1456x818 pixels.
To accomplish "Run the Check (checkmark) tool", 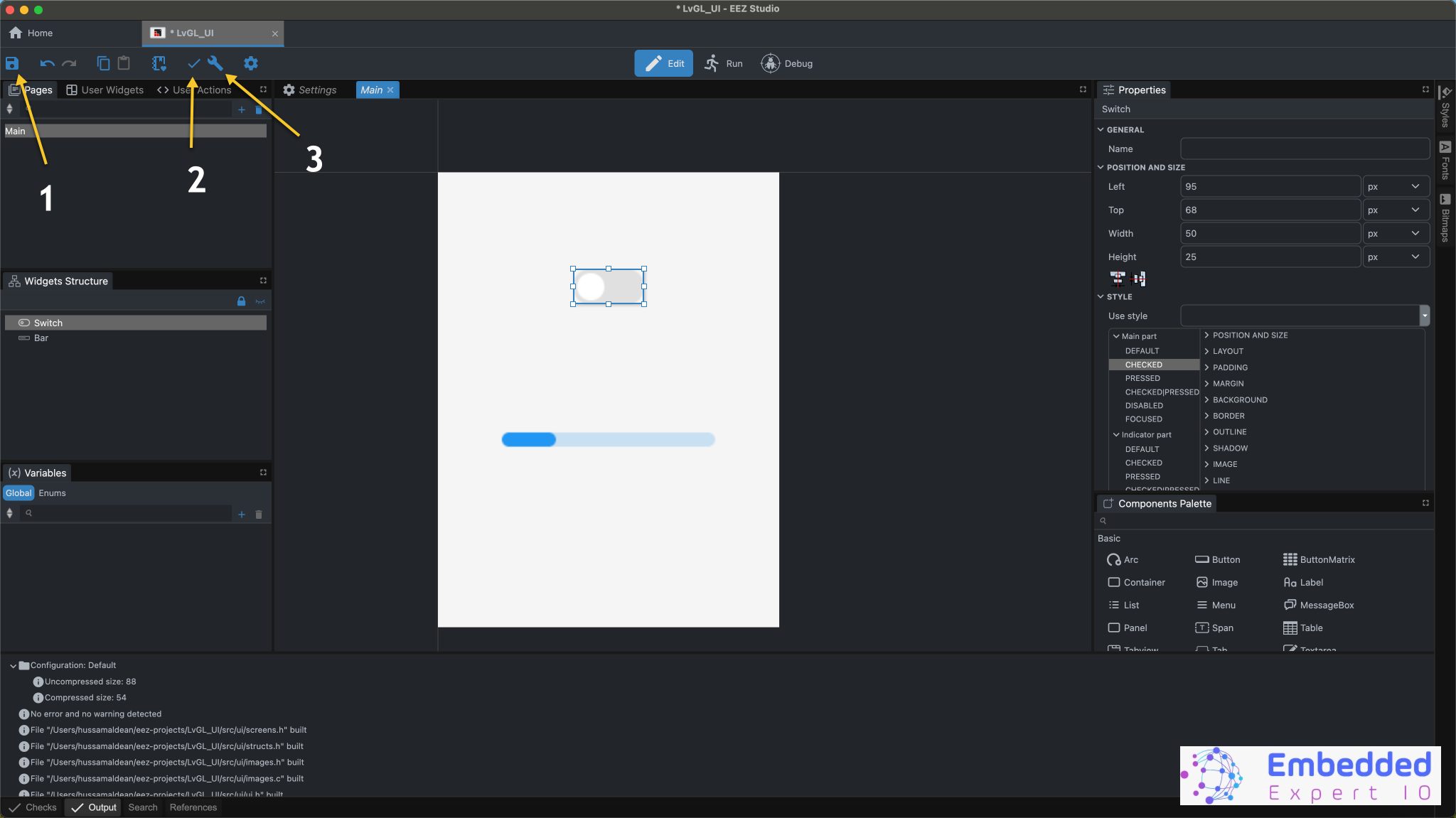I will pos(193,63).
